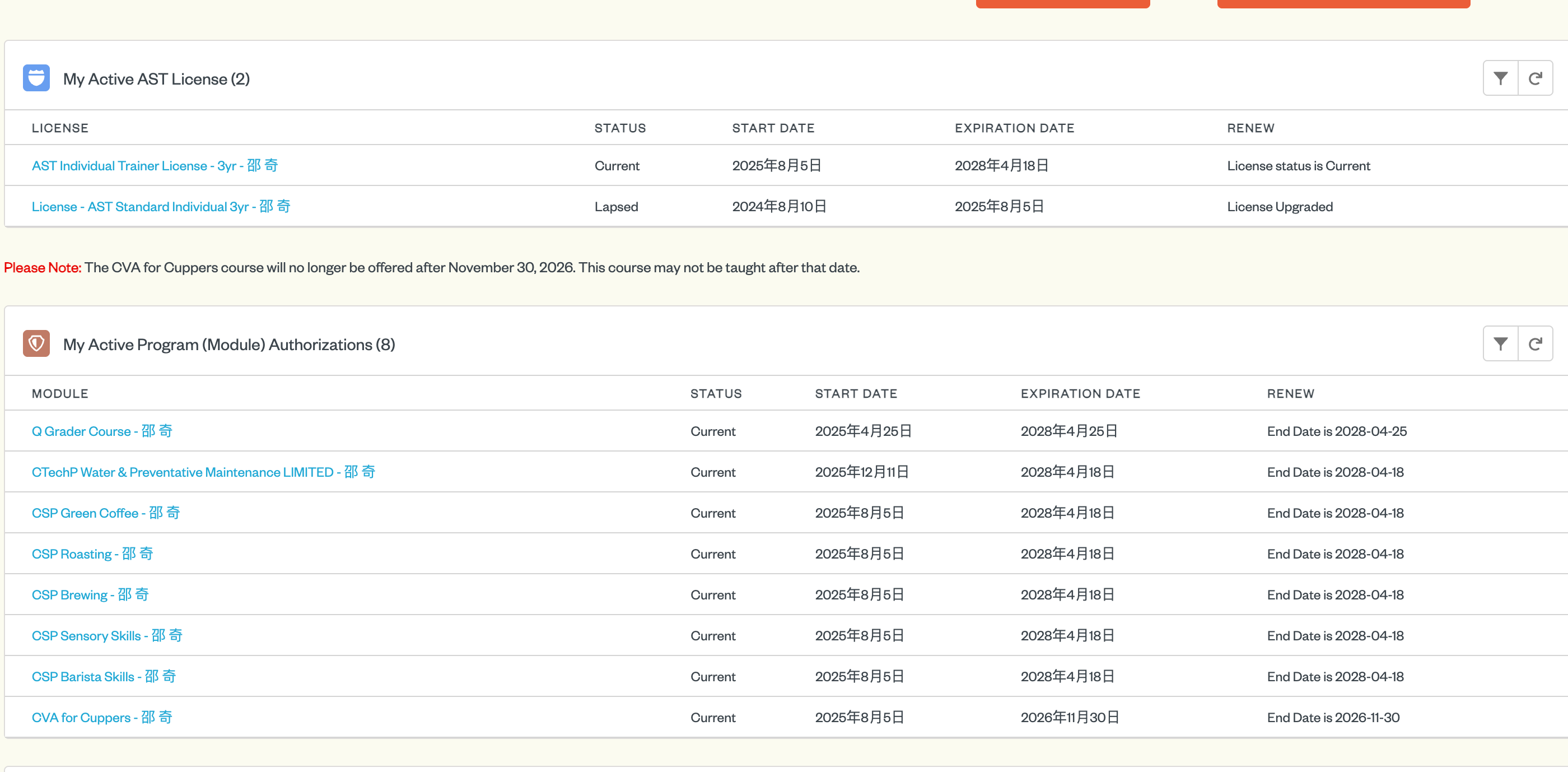
Task: Open the CSP Barista Skills module
Action: pyautogui.click(x=104, y=676)
